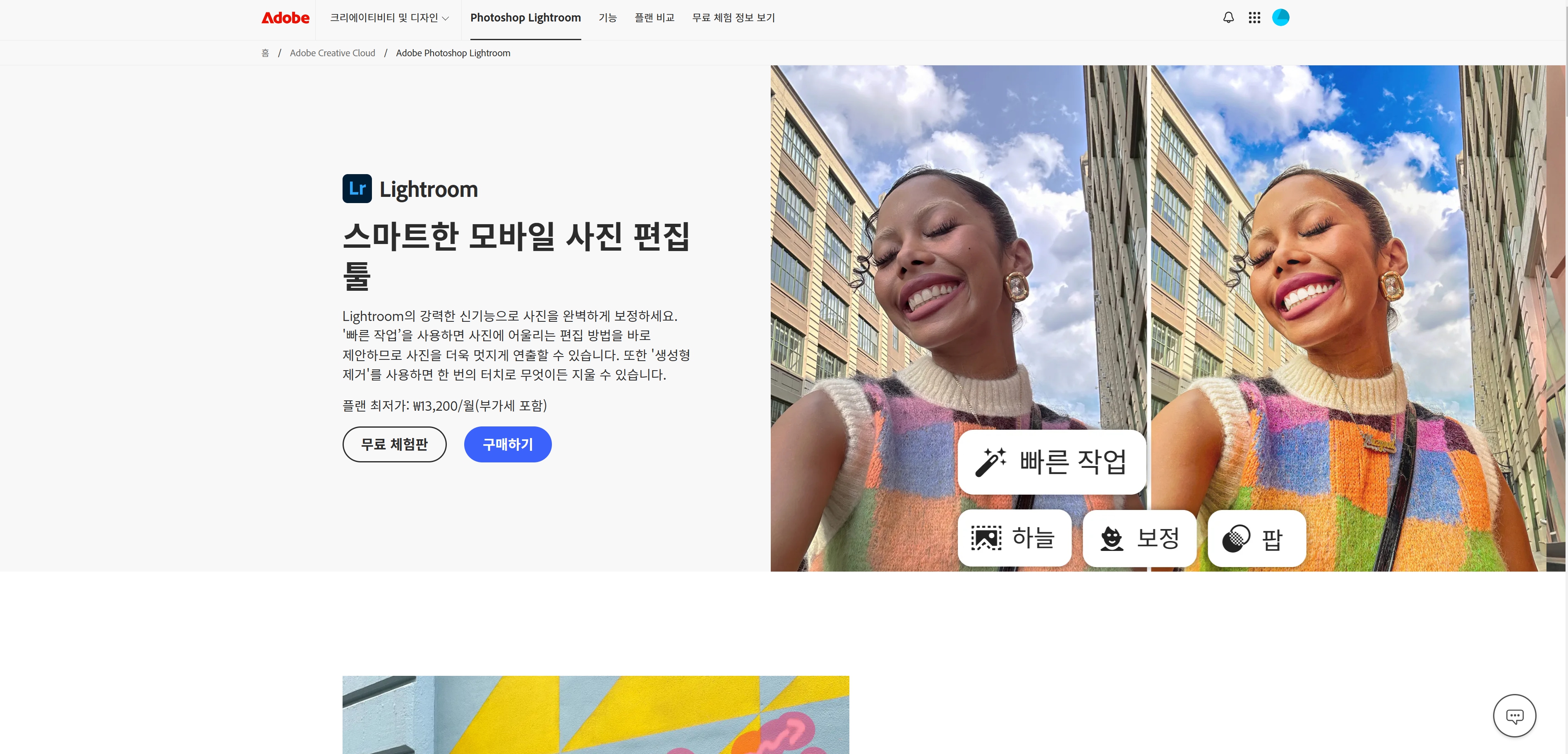Select the Photoshop Lightroom menu item

click(525, 18)
